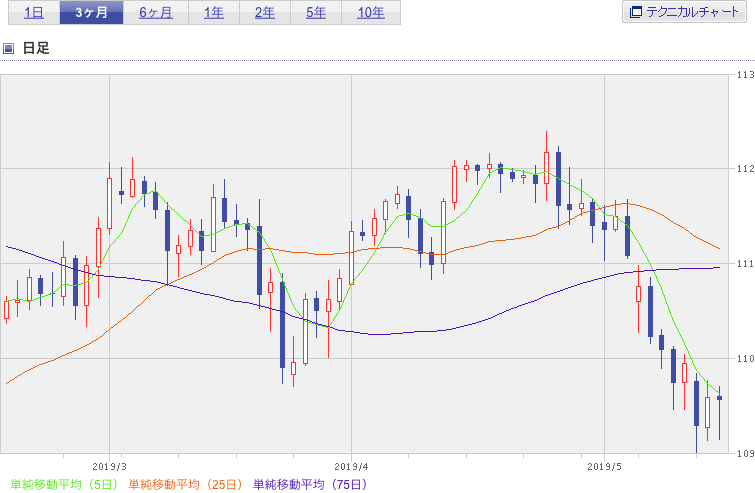
Task: Switch chart range to 1年
Action: [214, 13]
